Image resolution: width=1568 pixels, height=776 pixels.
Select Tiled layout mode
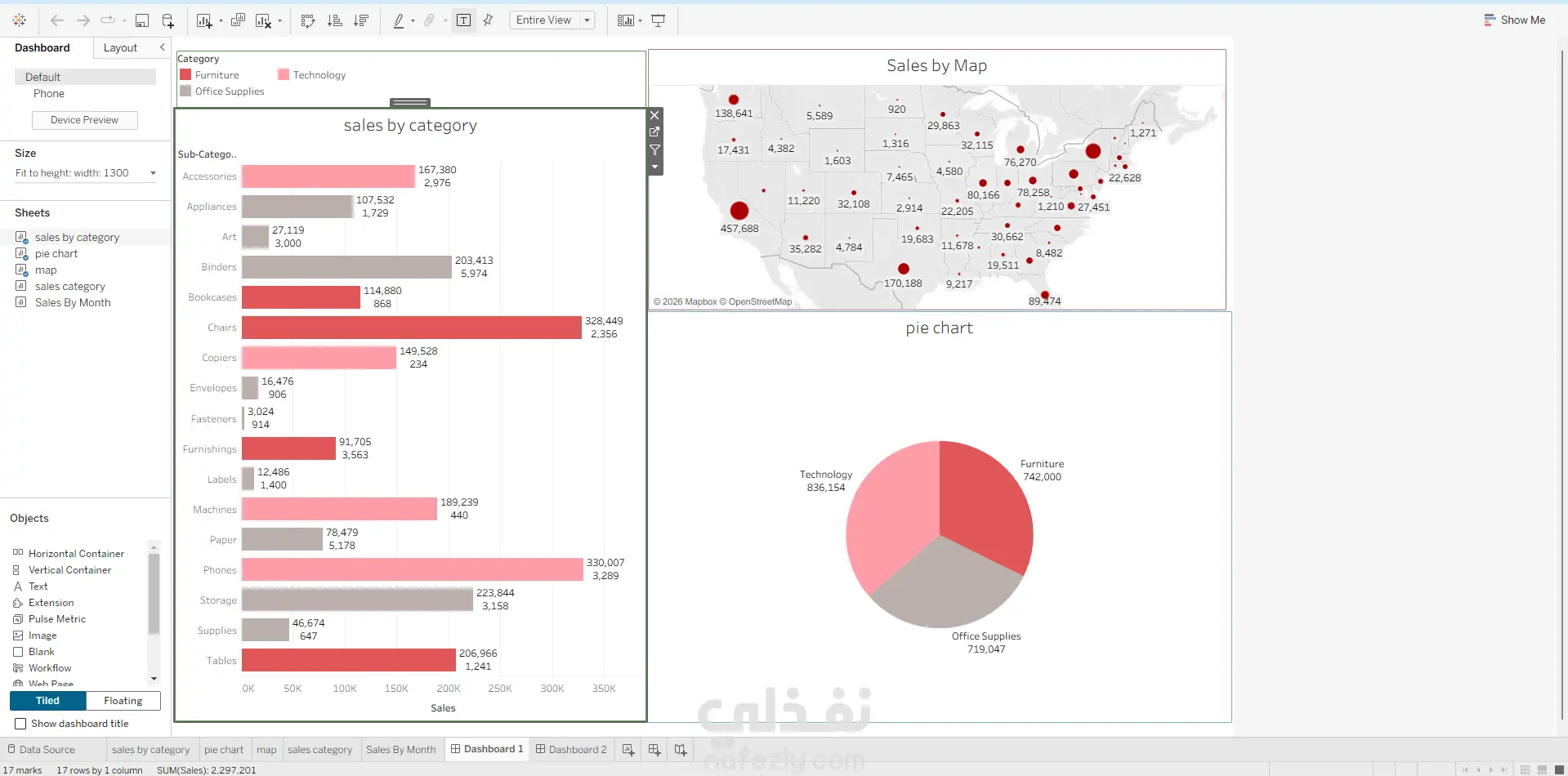(47, 701)
